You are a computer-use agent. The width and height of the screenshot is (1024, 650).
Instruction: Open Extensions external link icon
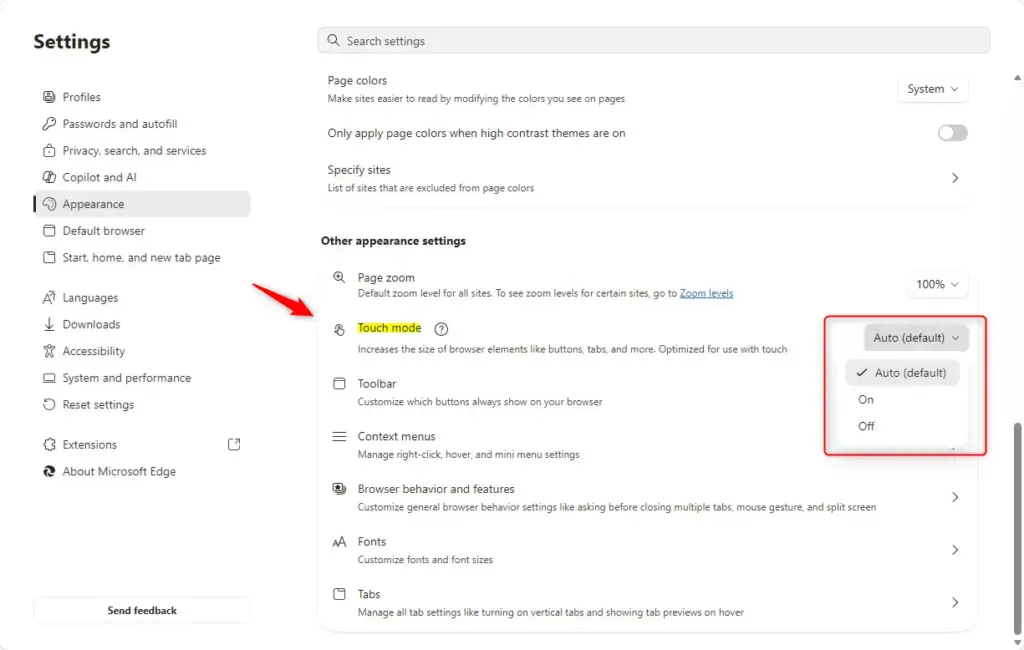[x=234, y=444]
